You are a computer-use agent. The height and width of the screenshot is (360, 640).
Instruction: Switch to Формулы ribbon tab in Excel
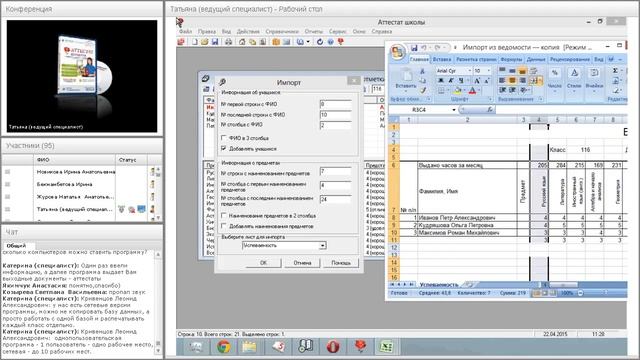click(511, 60)
